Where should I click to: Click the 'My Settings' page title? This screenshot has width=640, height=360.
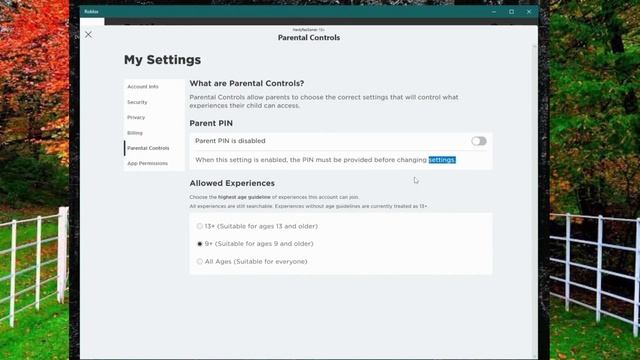pos(162,60)
